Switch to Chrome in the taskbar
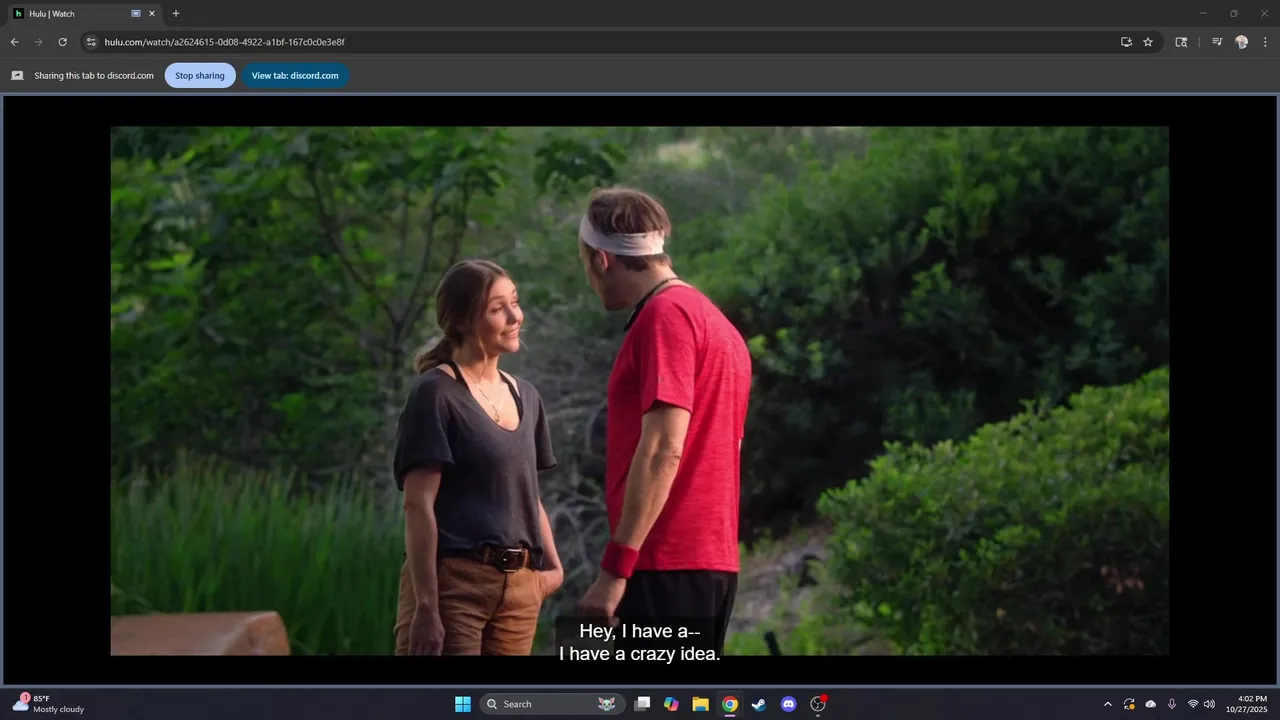 pos(730,704)
